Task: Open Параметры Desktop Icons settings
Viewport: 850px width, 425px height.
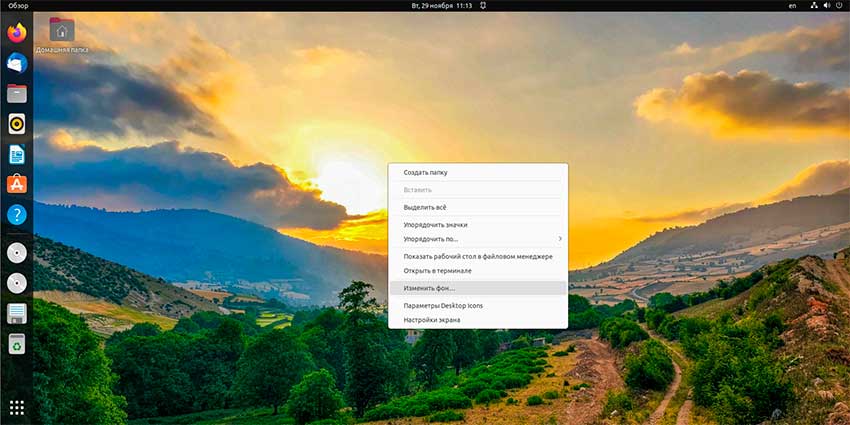Action: (x=443, y=305)
